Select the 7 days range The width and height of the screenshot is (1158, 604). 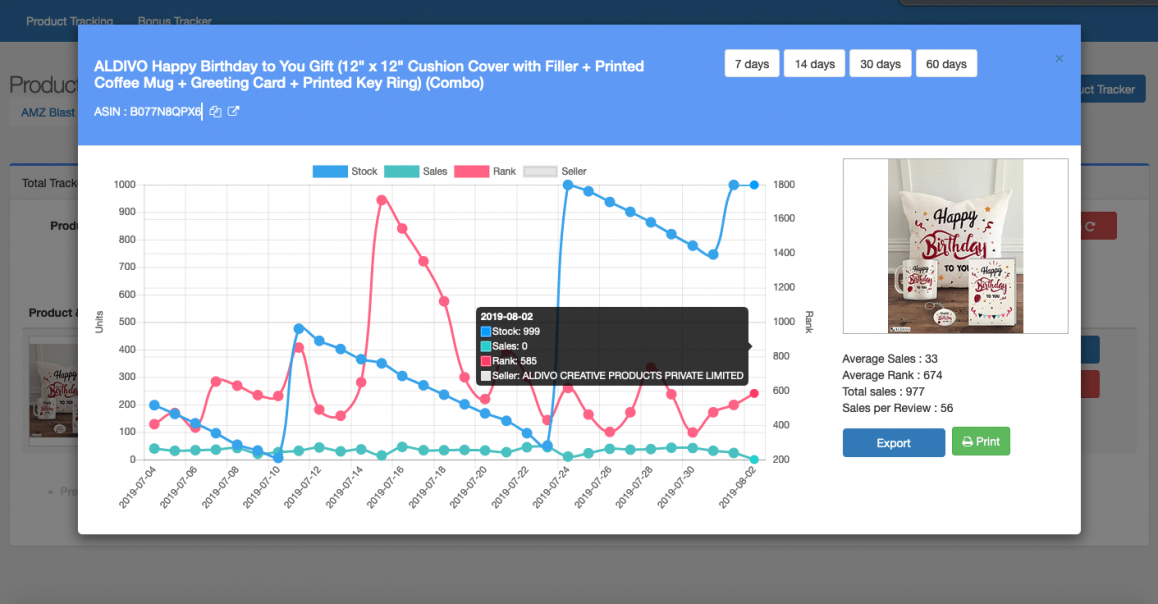click(752, 64)
